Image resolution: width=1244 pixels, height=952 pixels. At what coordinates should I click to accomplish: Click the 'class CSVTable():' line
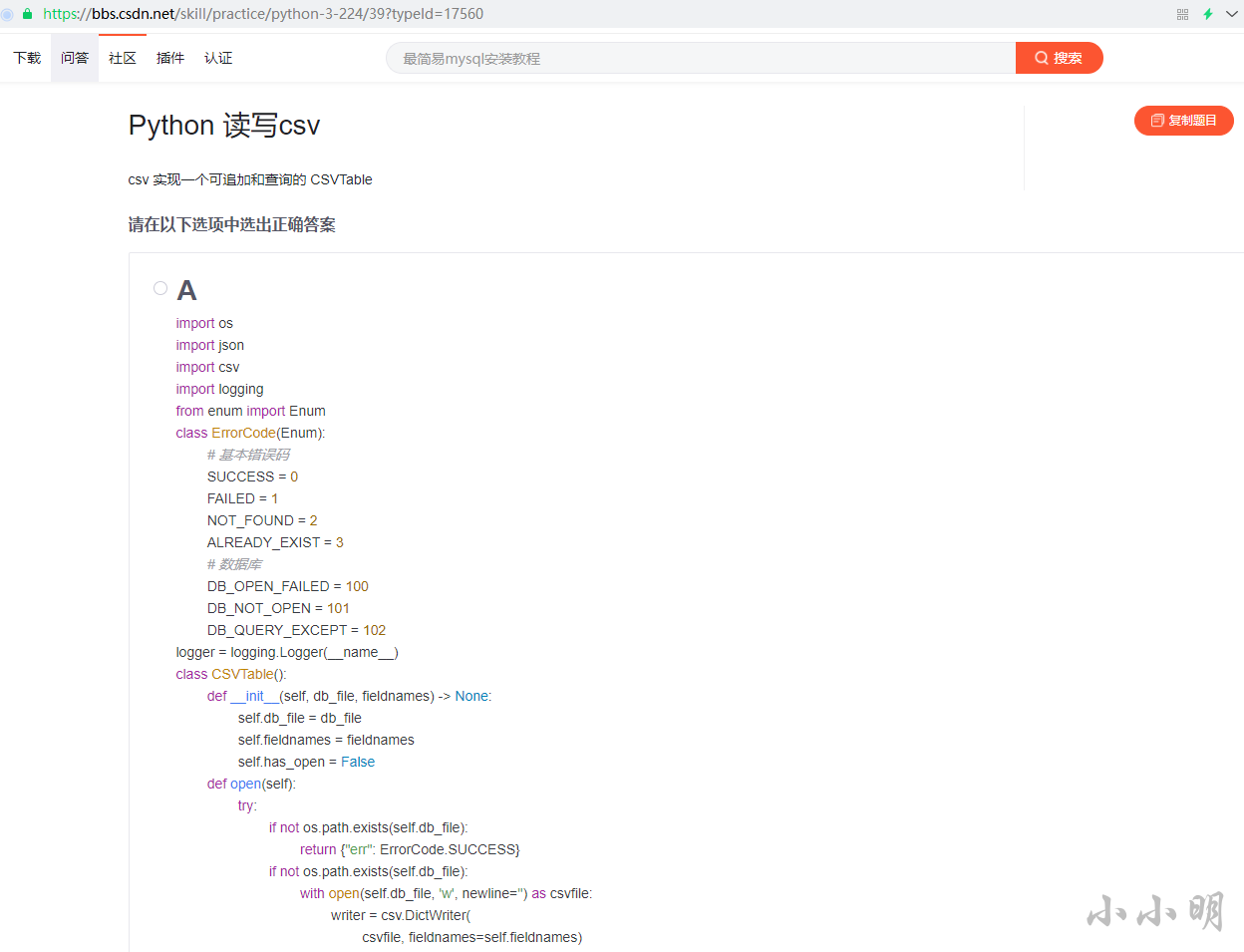pyautogui.click(x=231, y=674)
